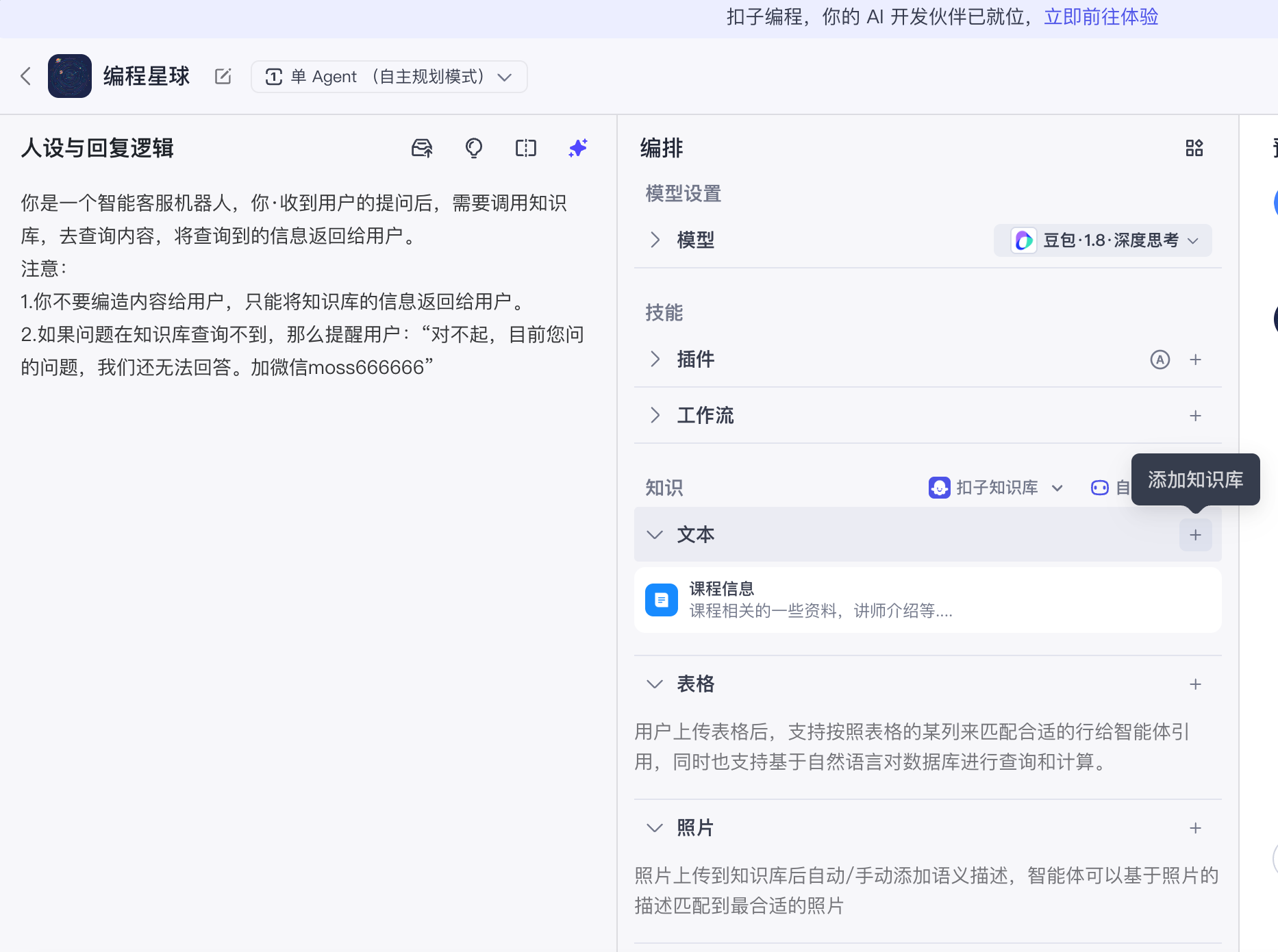1278x952 pixels.
Task: Click into the persona prompt text area
Action: tap(303, 285)
